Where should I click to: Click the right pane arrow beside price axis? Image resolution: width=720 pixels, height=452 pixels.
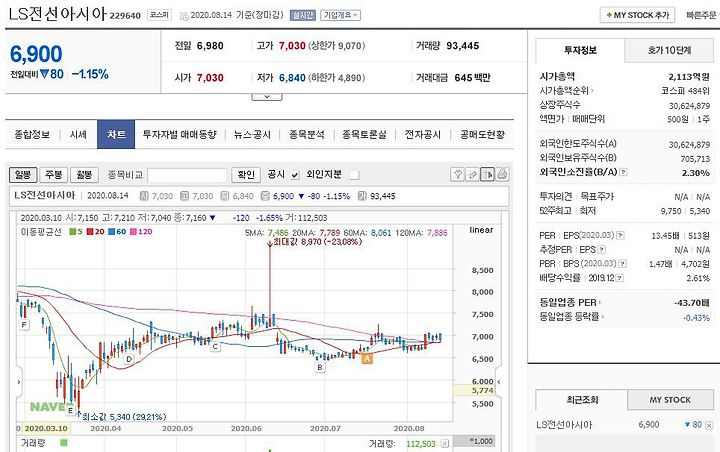tap(499, 382)
